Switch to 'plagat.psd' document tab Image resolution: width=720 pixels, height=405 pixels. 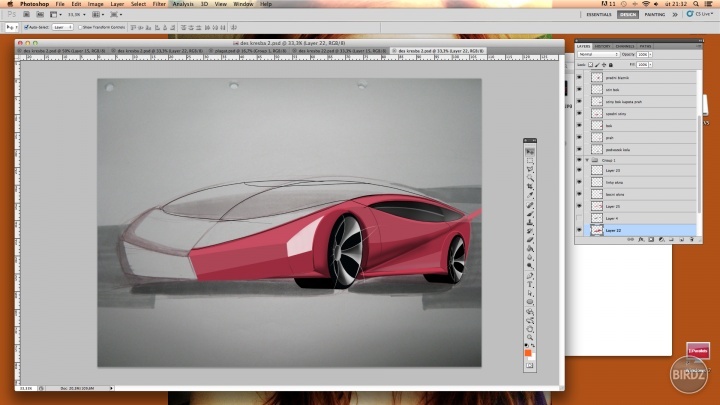[248, 51]
